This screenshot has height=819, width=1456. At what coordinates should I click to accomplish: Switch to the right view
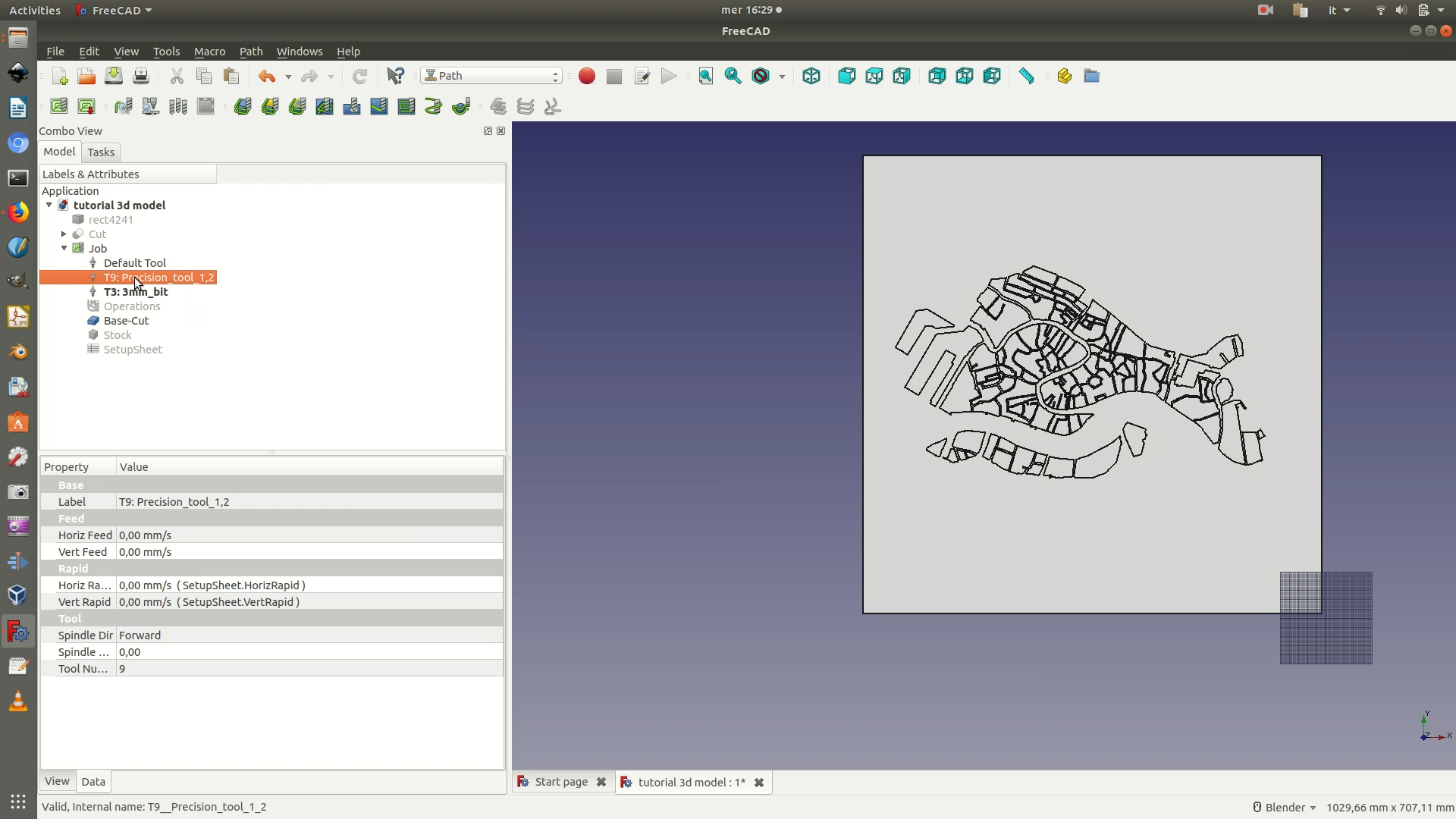pos(902,76)
